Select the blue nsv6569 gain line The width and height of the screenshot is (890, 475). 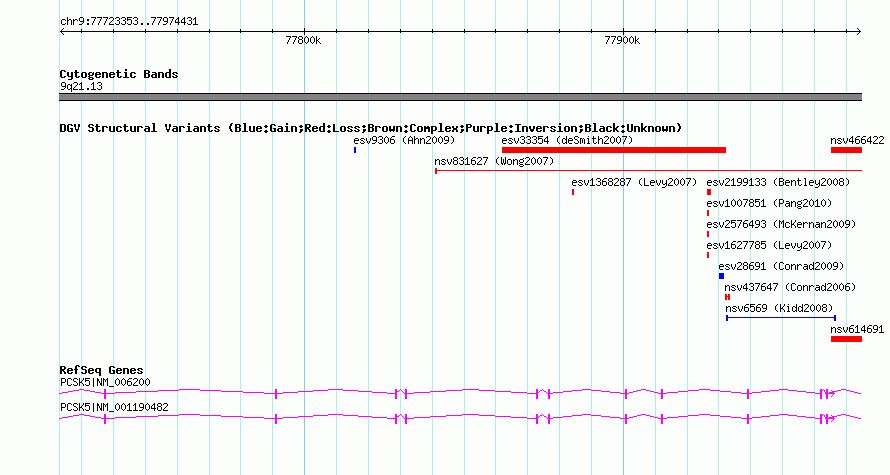tap(781, 318)
